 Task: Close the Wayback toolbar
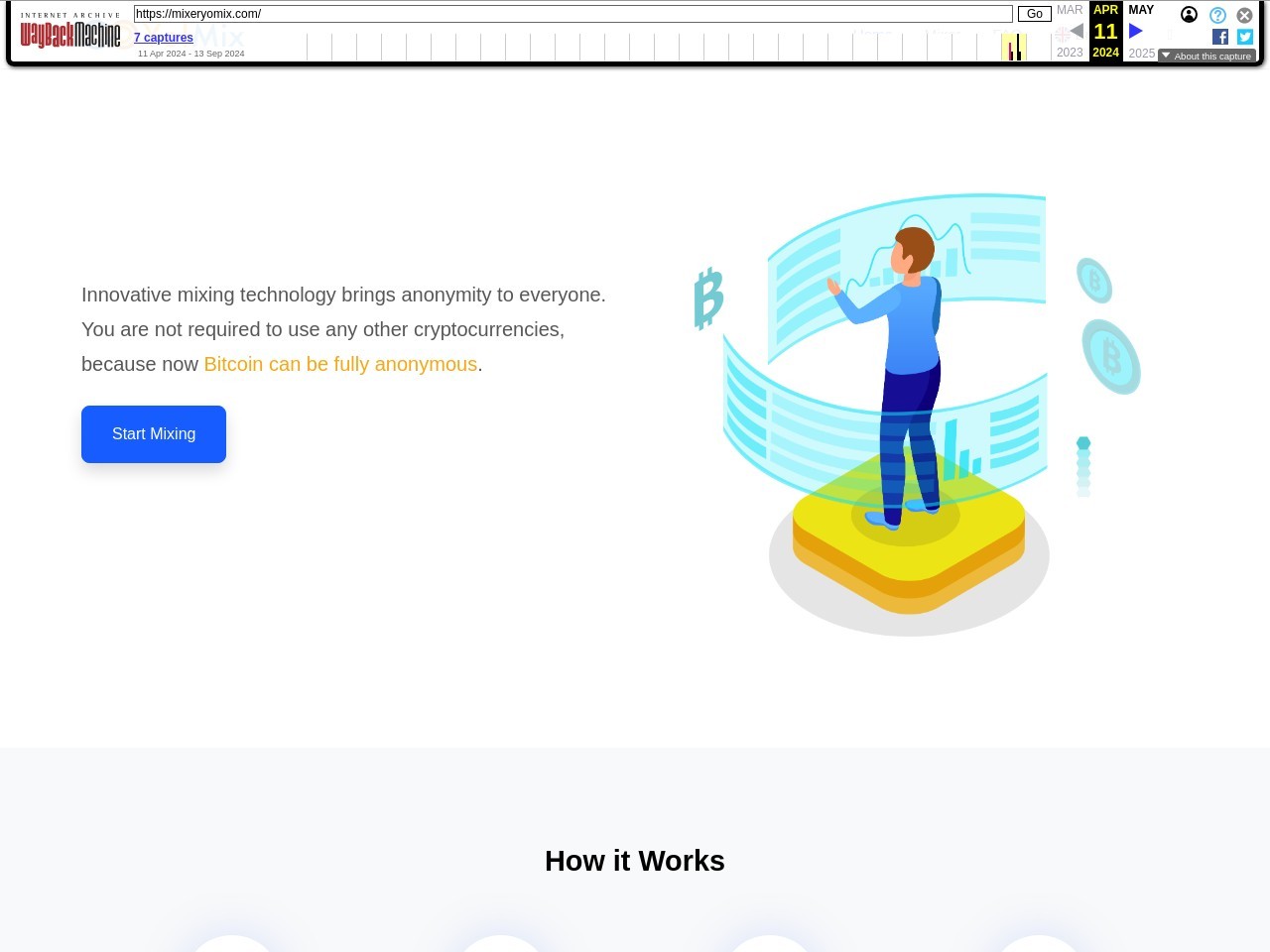tap(1244, 15)
